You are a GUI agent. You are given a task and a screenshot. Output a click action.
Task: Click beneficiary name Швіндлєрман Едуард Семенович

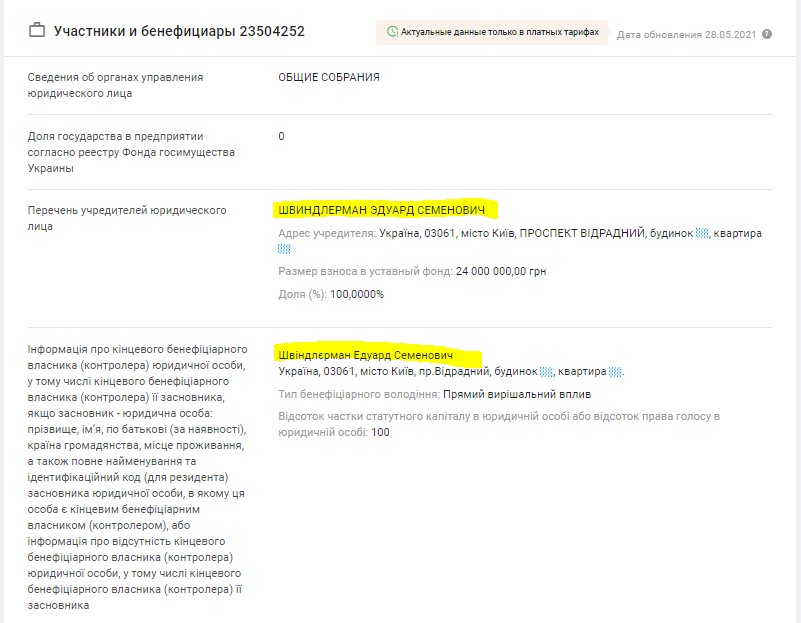point(377,356)
